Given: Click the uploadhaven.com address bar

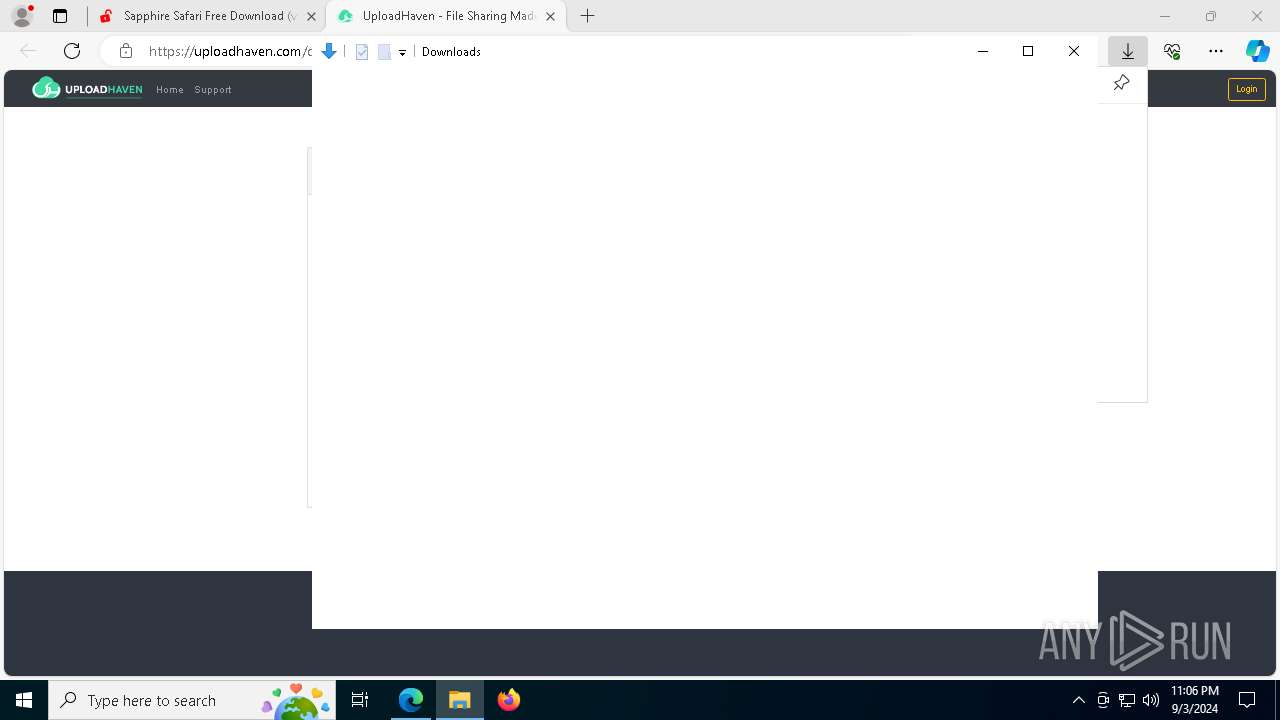Looking at the screenshot, I should coord(230,51).
